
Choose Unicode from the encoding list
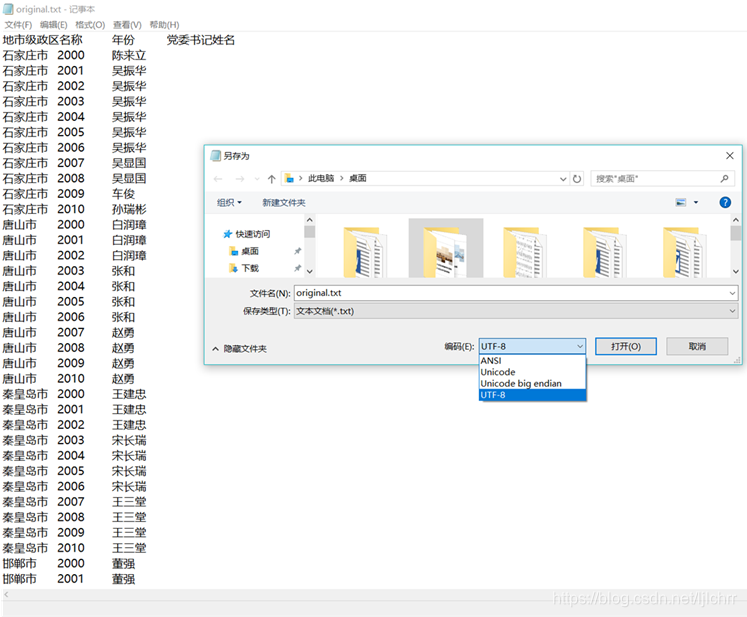(532, 372)
